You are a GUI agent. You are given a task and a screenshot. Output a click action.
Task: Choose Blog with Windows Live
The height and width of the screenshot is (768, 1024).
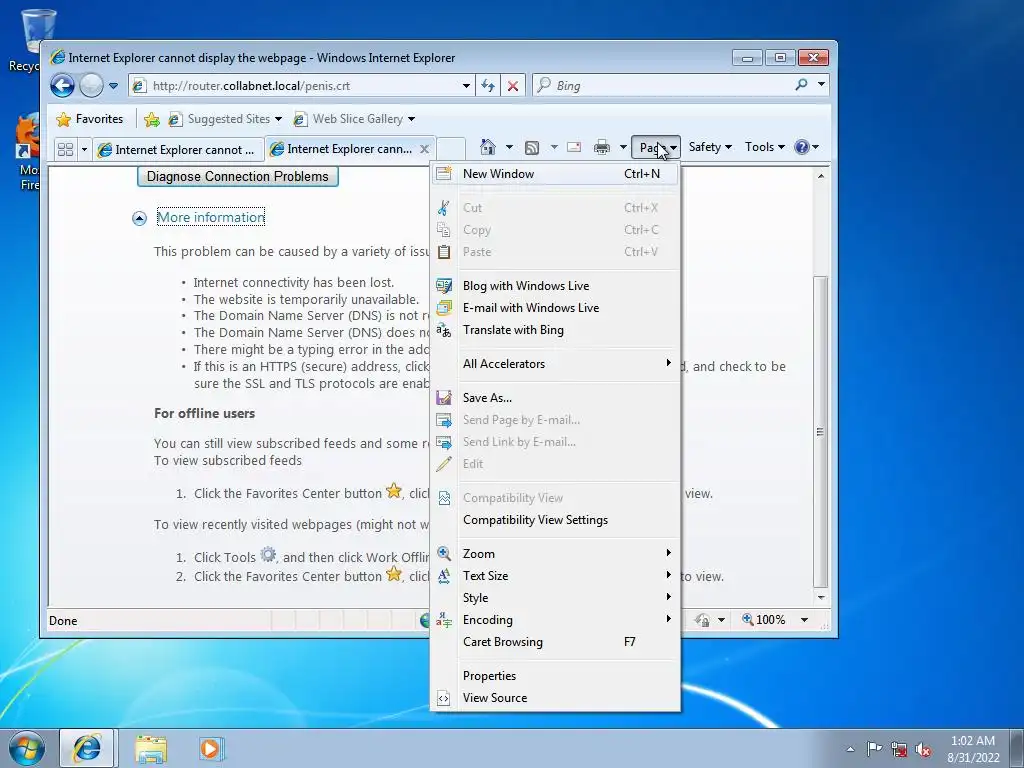tap(556, 285)
